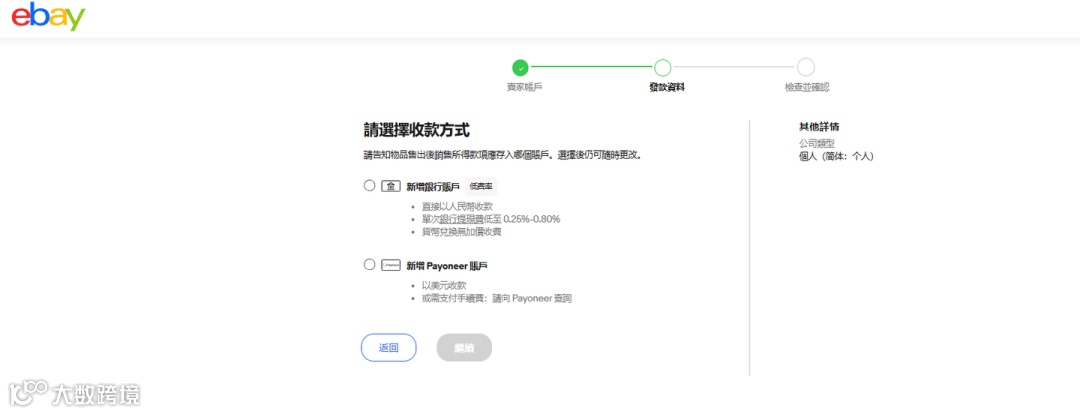Click the 返回 button
The image size is (1080, 414).
pyautogui.click(x=388, y=348)
